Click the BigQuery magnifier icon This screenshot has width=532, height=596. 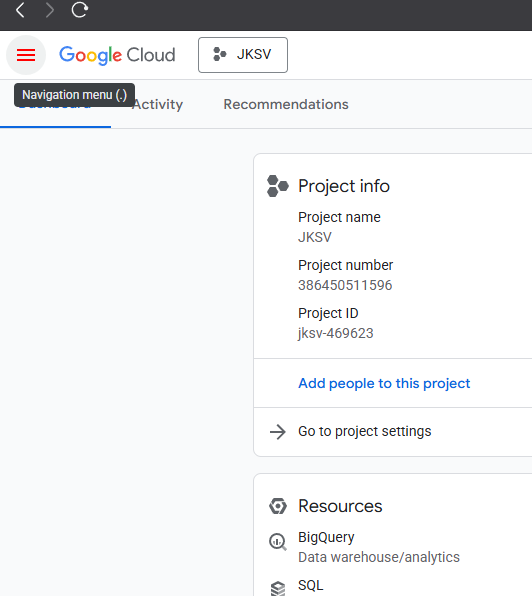[x=278, y=542]
